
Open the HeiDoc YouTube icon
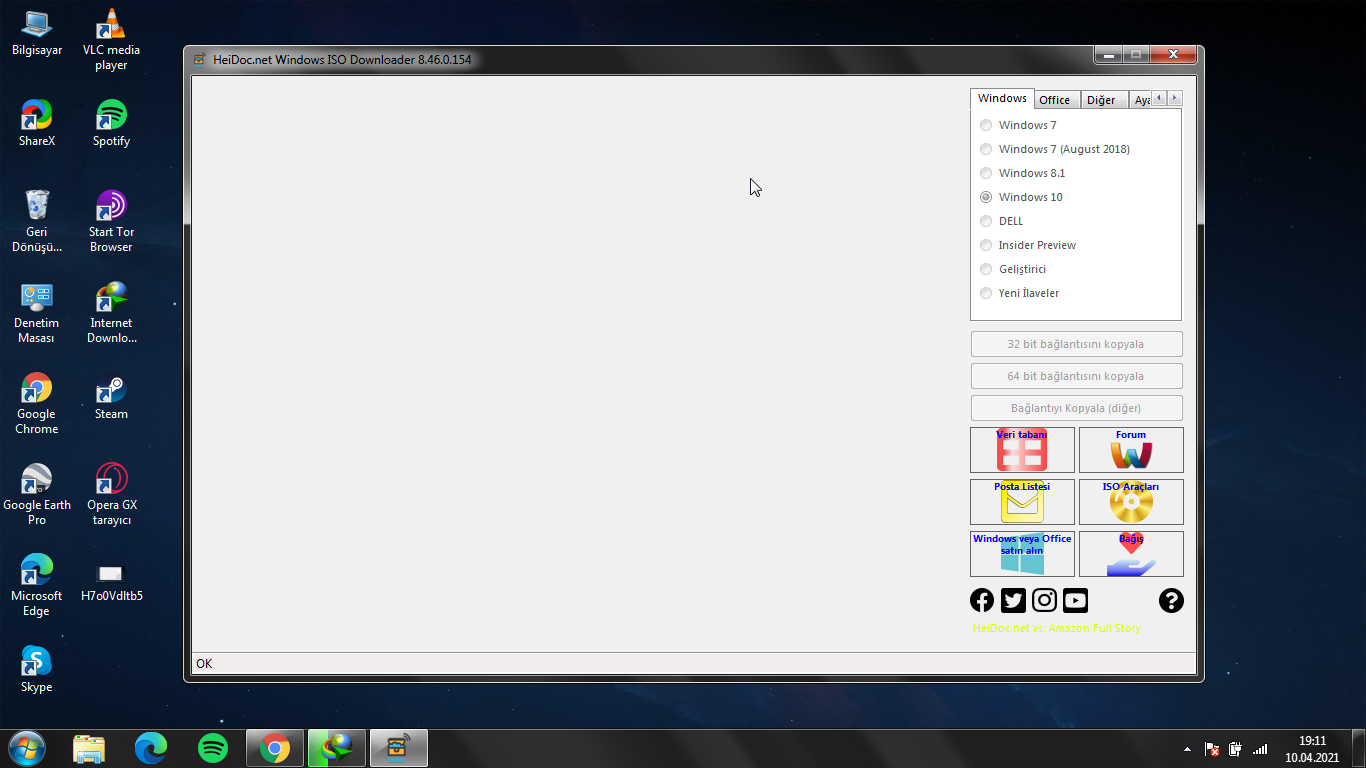tap(1075, 600)
